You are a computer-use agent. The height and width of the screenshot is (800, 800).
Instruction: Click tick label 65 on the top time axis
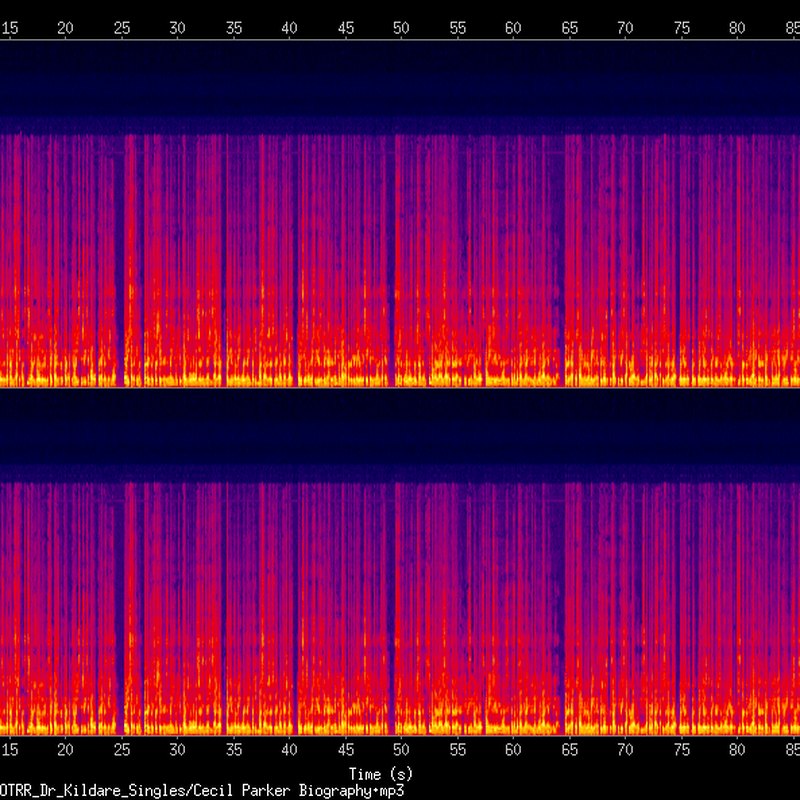click(x=570, y=28)
